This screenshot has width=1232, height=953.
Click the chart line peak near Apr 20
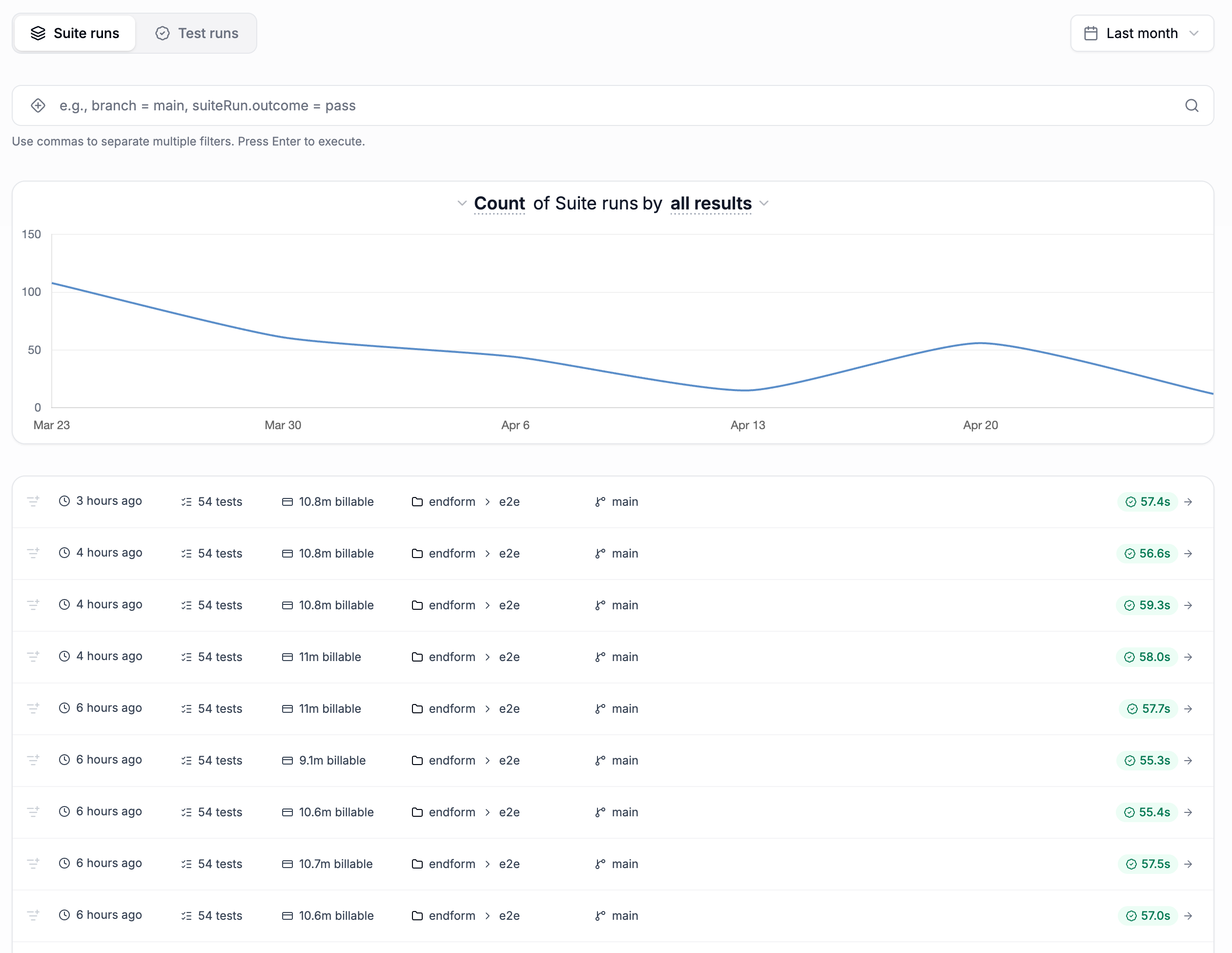pyautogui.click(x=981, y=343)
